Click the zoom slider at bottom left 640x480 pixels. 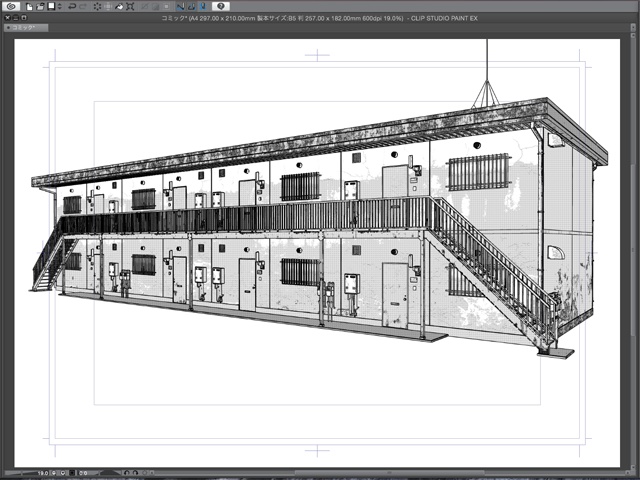tap(20, 473)
